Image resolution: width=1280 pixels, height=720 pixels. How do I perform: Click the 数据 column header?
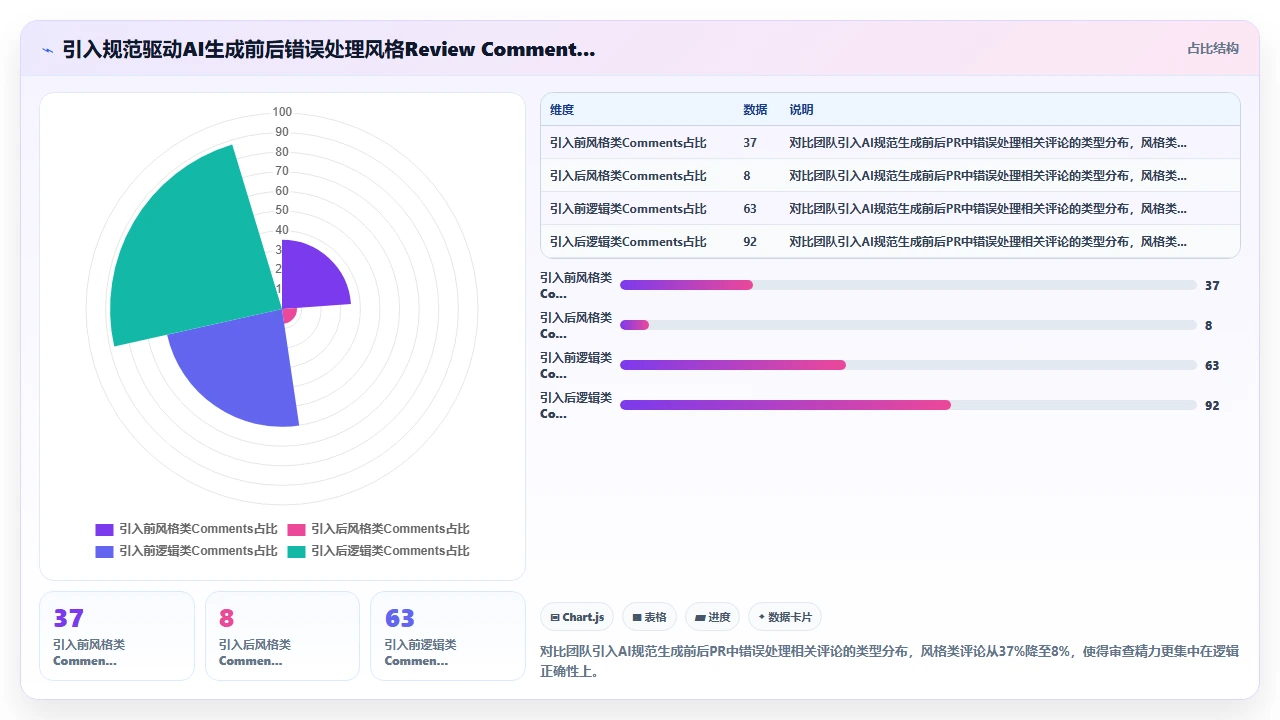[x=755, y=110]
